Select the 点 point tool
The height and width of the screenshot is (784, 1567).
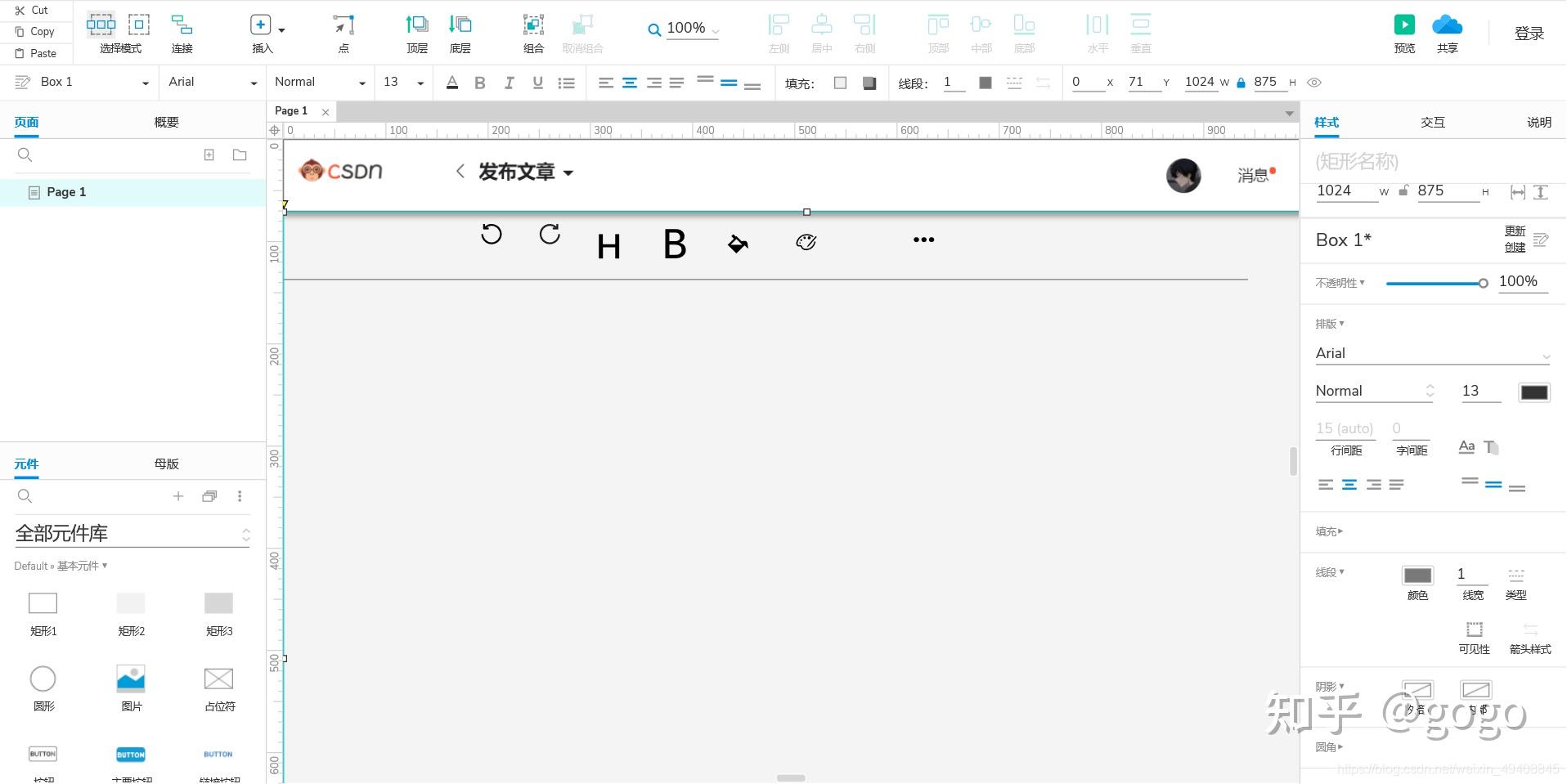343,34
